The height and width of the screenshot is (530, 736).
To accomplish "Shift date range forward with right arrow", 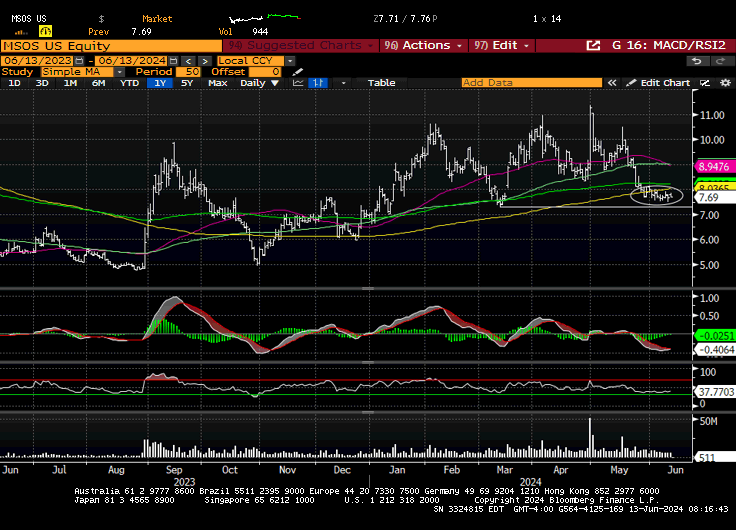I will [x=205, y=61].
